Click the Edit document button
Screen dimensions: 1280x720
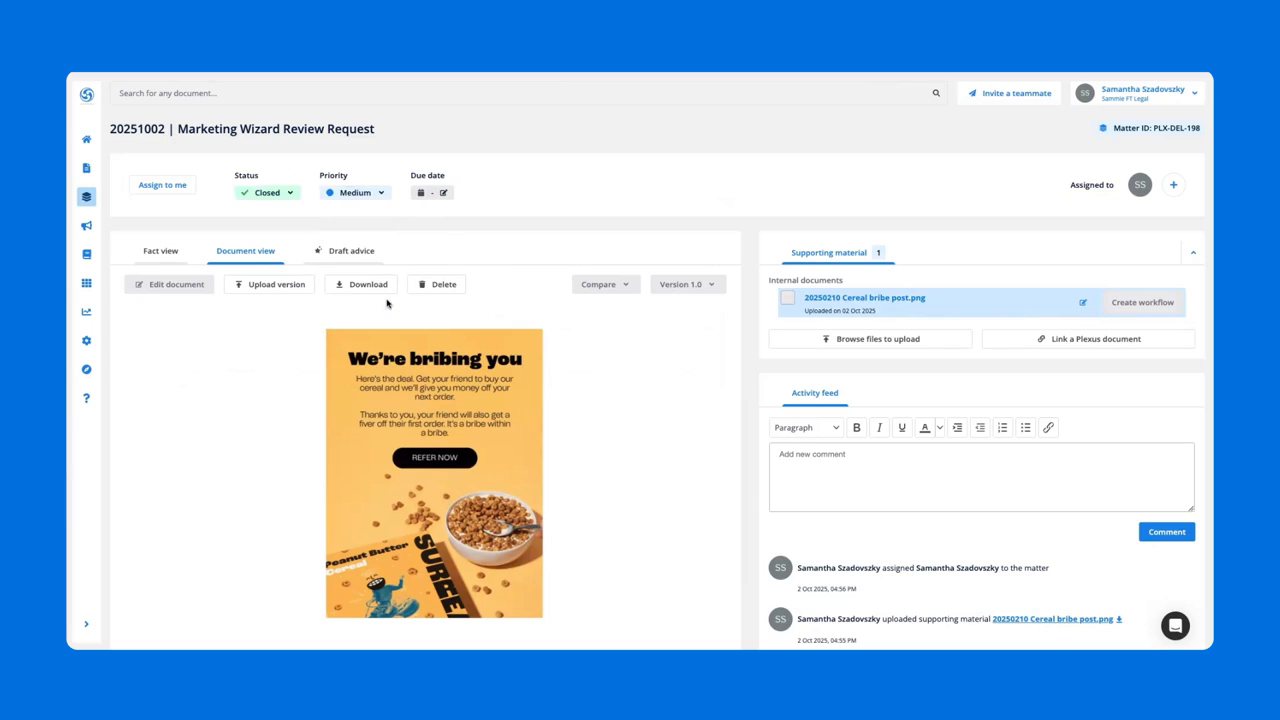(x=169, y=285)
